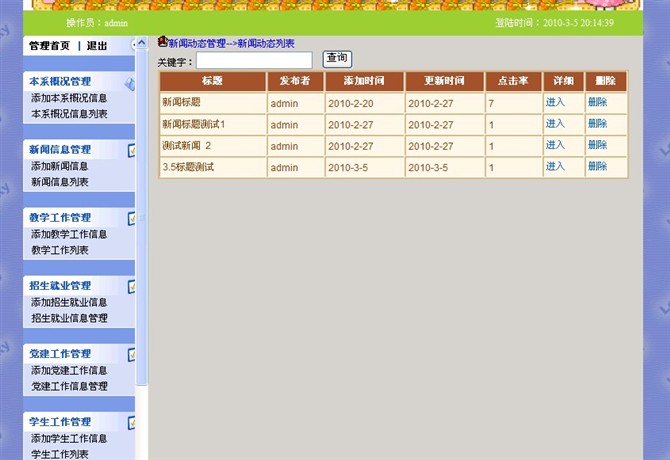Screen dimensions: 670x460
Task: Click sidebar scroll up arrow
Action: [x=142, y=43]
